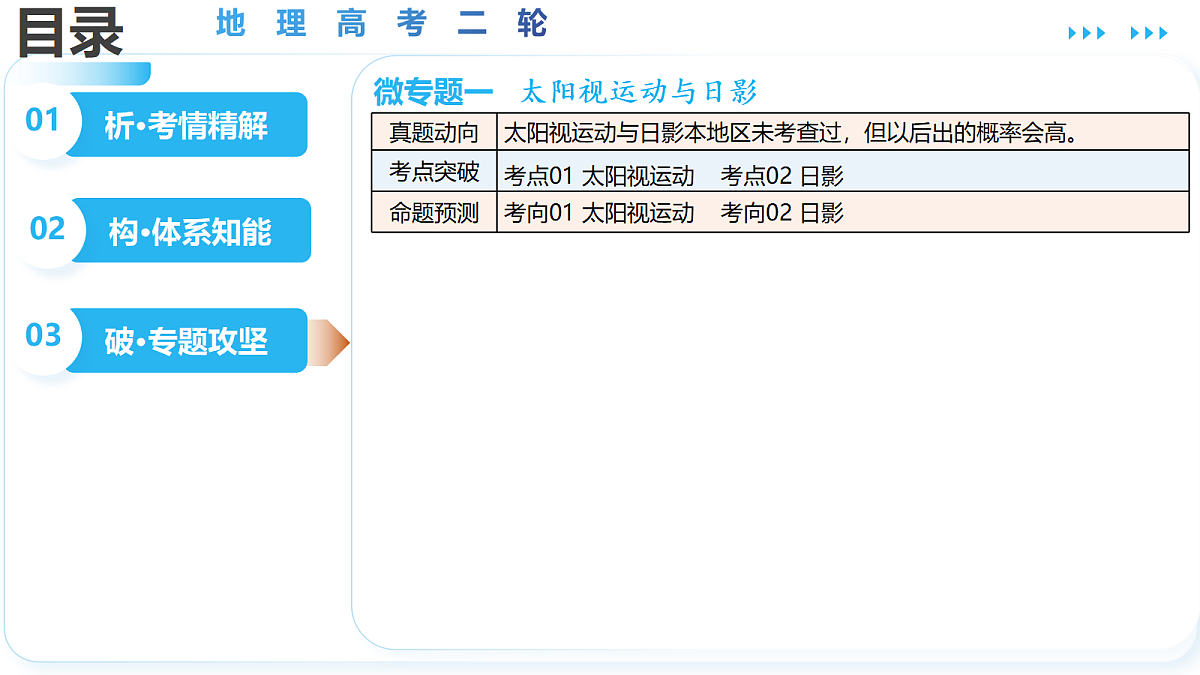The height and width of the screenshot is (675, 1200).
Task: Click 考向02 日影 text
Action: (782, 213)
